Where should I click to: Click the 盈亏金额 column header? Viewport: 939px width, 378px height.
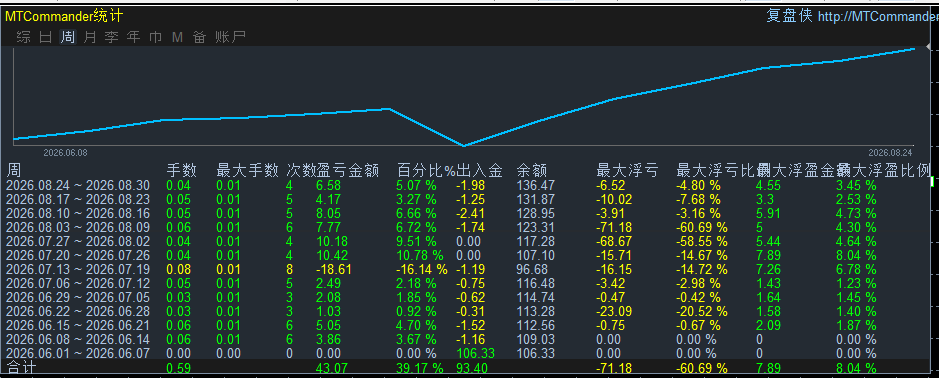pyautogui.click(x=347, y=171)
